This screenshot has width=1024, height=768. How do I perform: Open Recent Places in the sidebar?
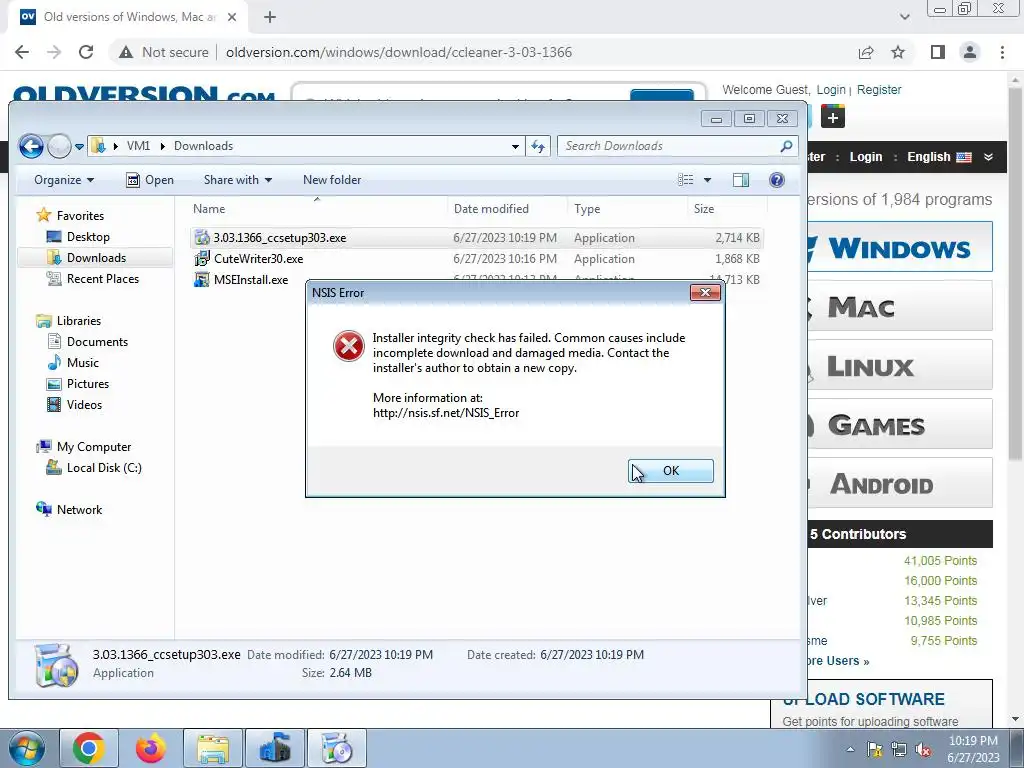tap(103, 279)
